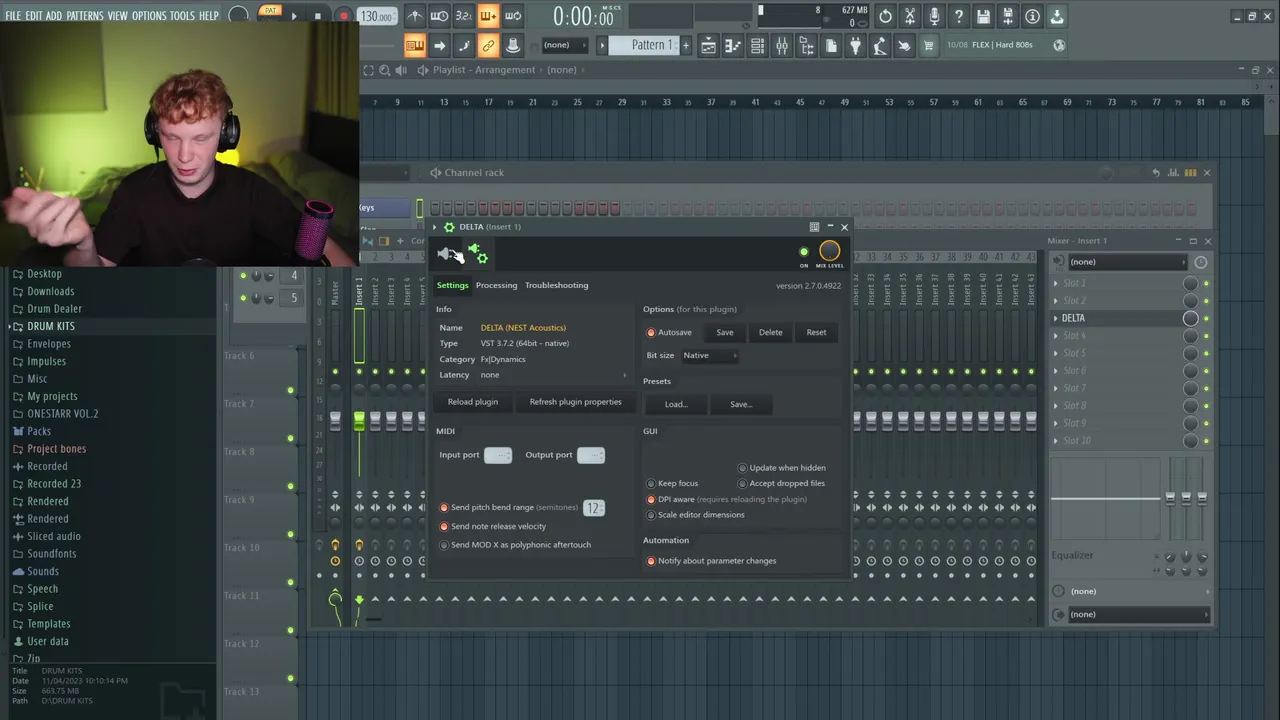Open the (none) pattern snap dropdown
This screenshot has width=1280, height=720.
[563, 45]
